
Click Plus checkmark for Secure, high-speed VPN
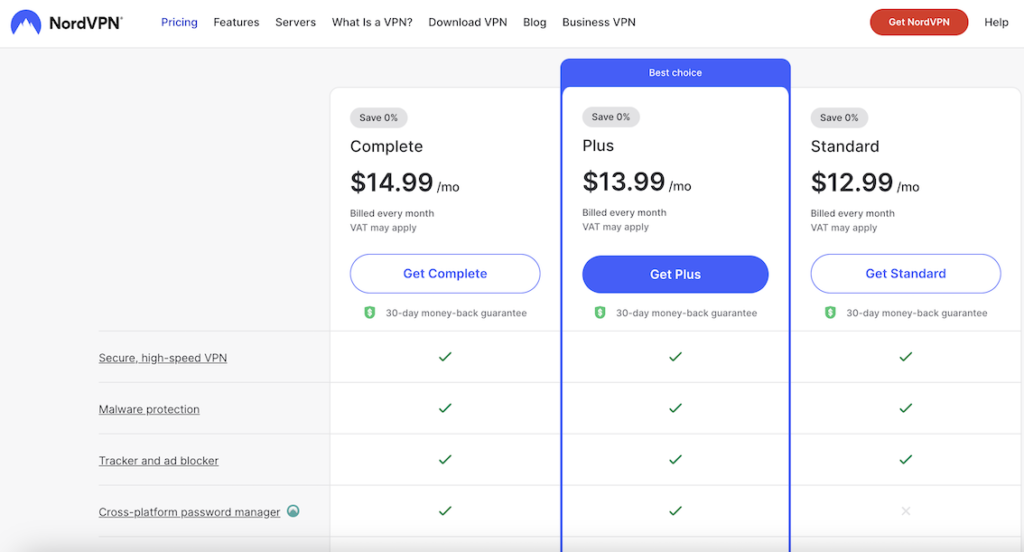[675, 357]
